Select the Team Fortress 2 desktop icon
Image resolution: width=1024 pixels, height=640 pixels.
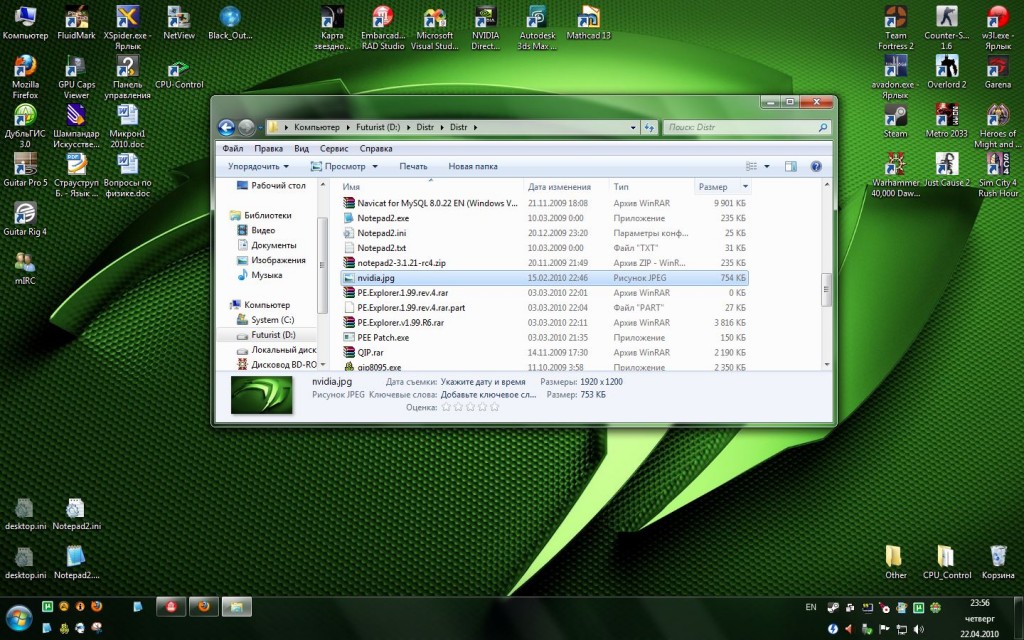pos(895,27)
